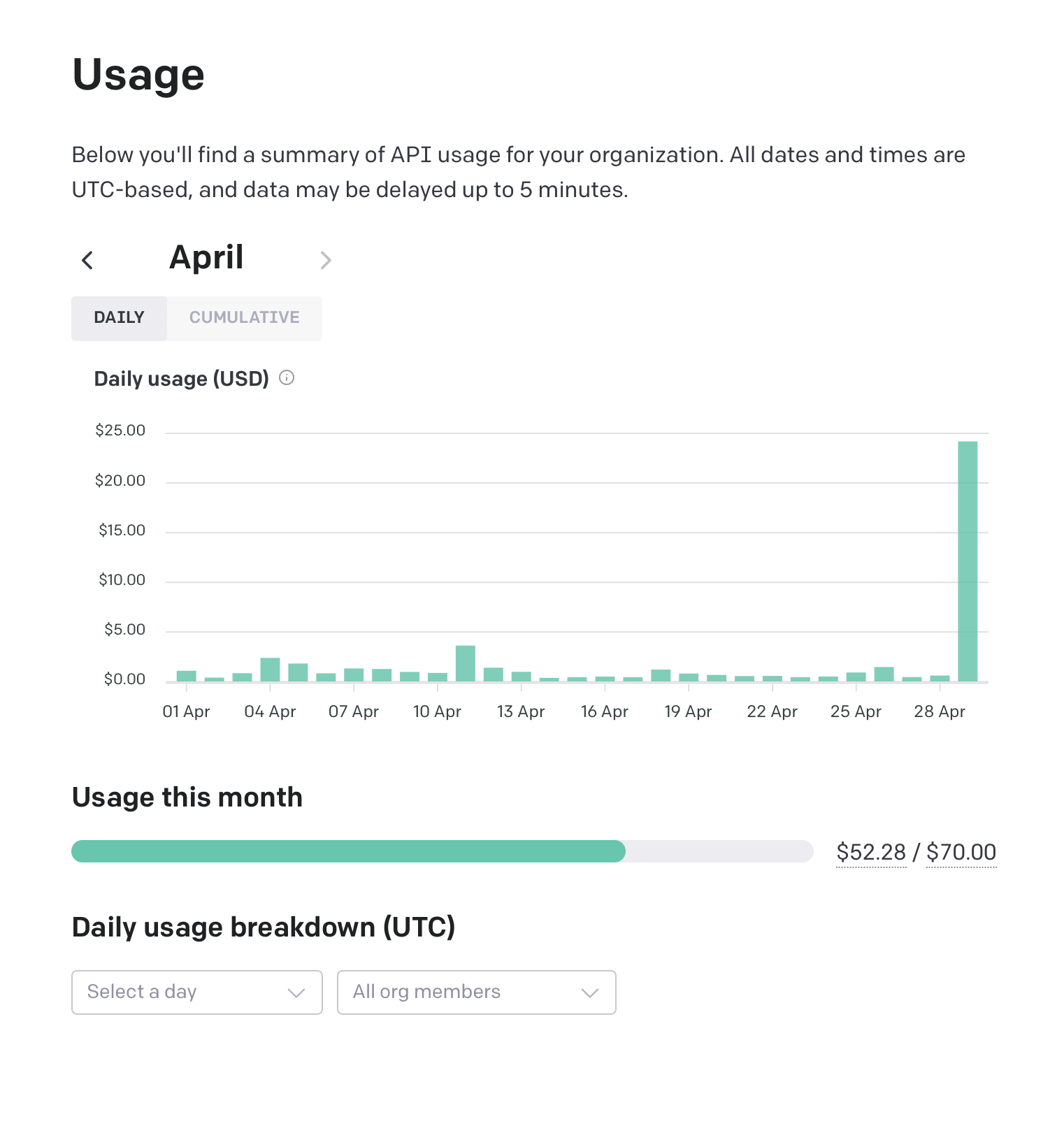Click the April month heading
Image resolution: width=1064 pixels, height=1128 pixels.
[206, 257]
